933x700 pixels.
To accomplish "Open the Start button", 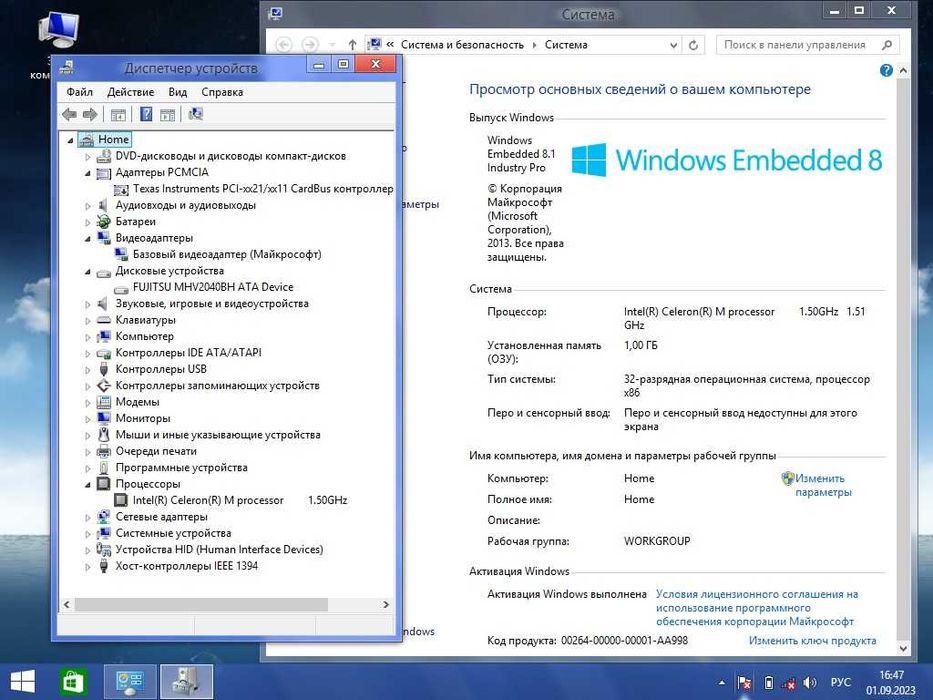I will click(x=23, y=682).
